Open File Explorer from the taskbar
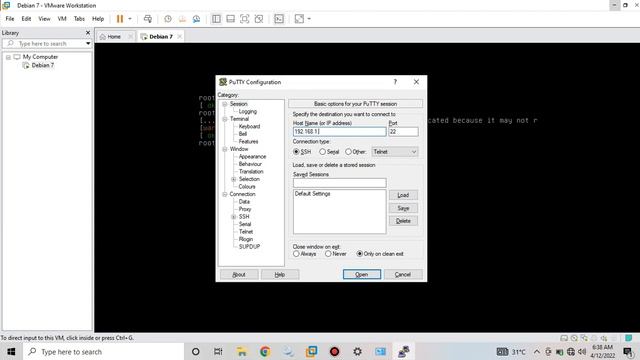Image resolution: width=640 pixels, height=360 pixels. pos(242,351)
